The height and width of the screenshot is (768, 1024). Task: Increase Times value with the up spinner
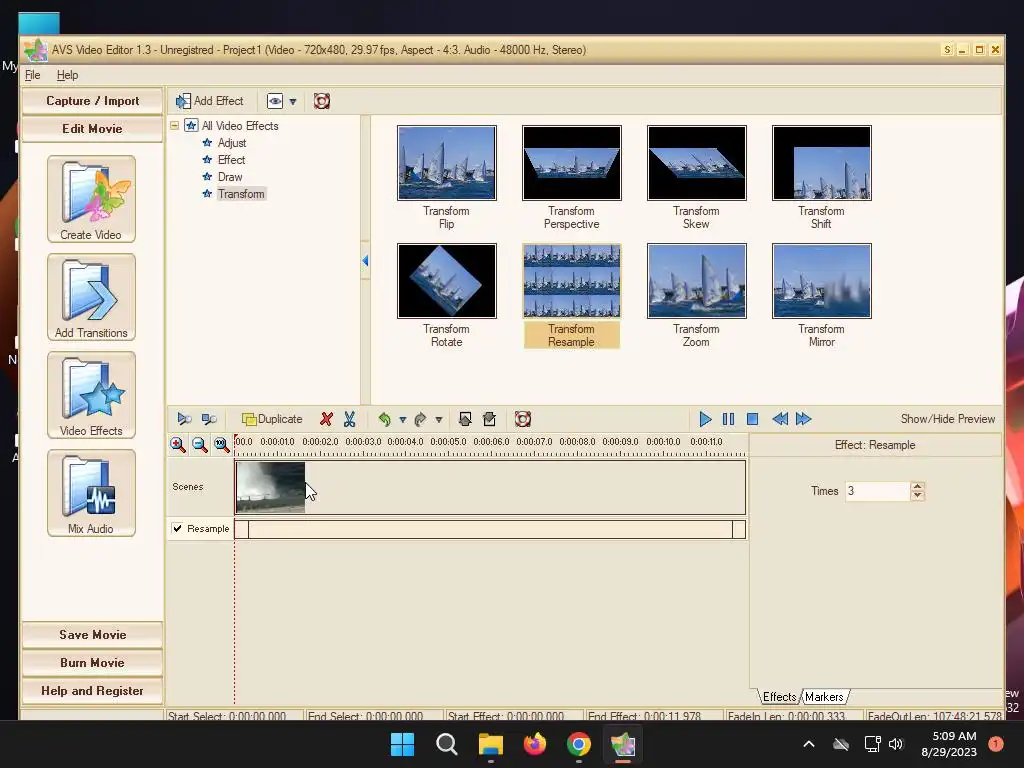click(918, 487)
